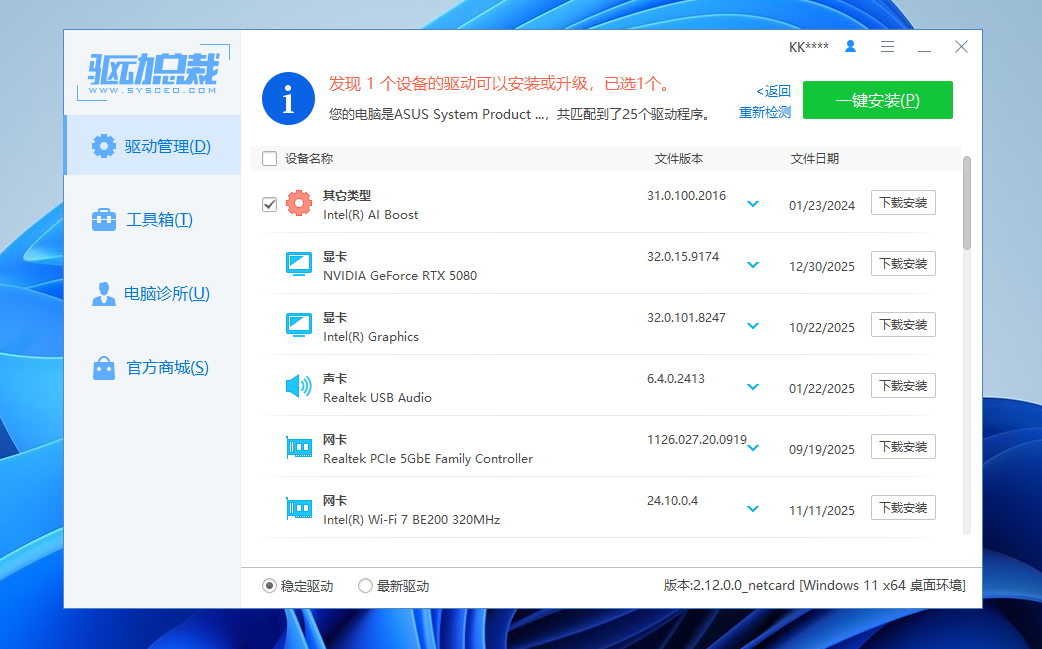Click the 驱动总裁 logo
Image resolution: width=1042 pixels, height=649 pixels.
click(x=154, y=72)
